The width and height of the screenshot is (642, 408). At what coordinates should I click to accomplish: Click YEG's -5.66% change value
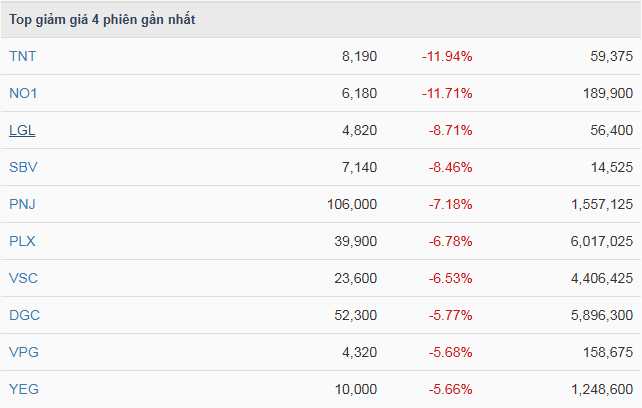[449, 389]
